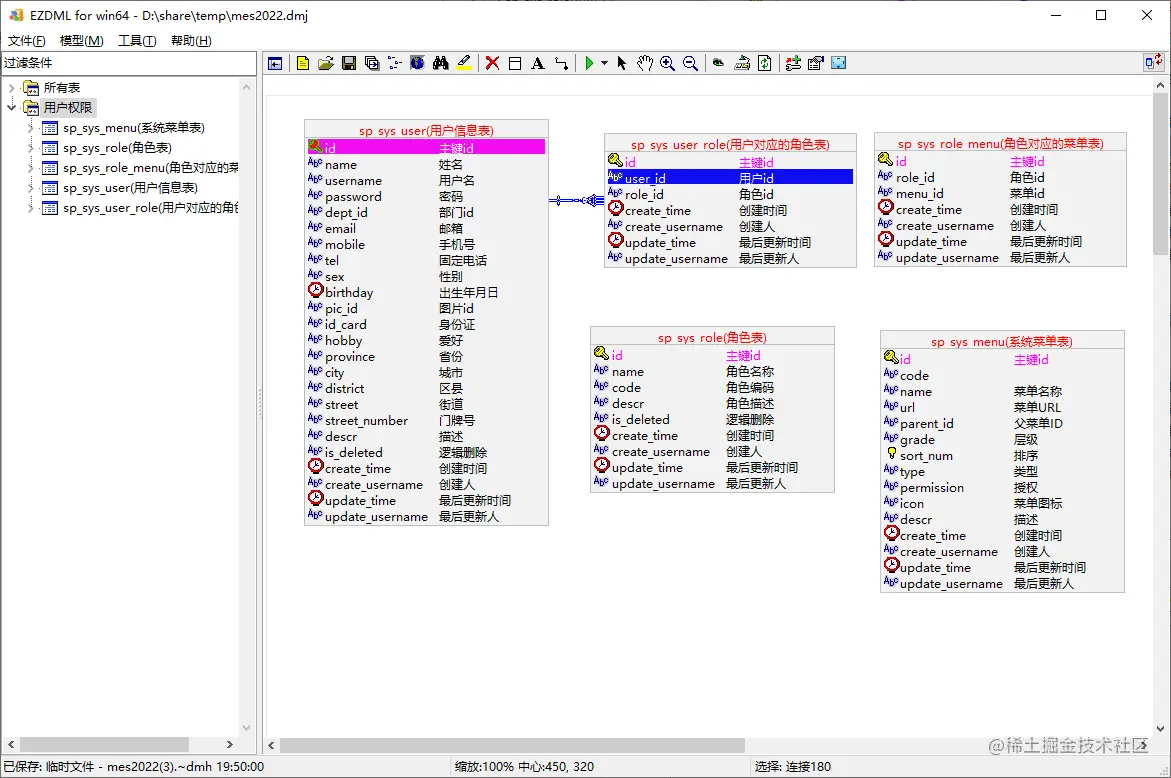Click the binoculars find icon
The width and height of the screenshot is (1171, 778).
pos(441,63)
